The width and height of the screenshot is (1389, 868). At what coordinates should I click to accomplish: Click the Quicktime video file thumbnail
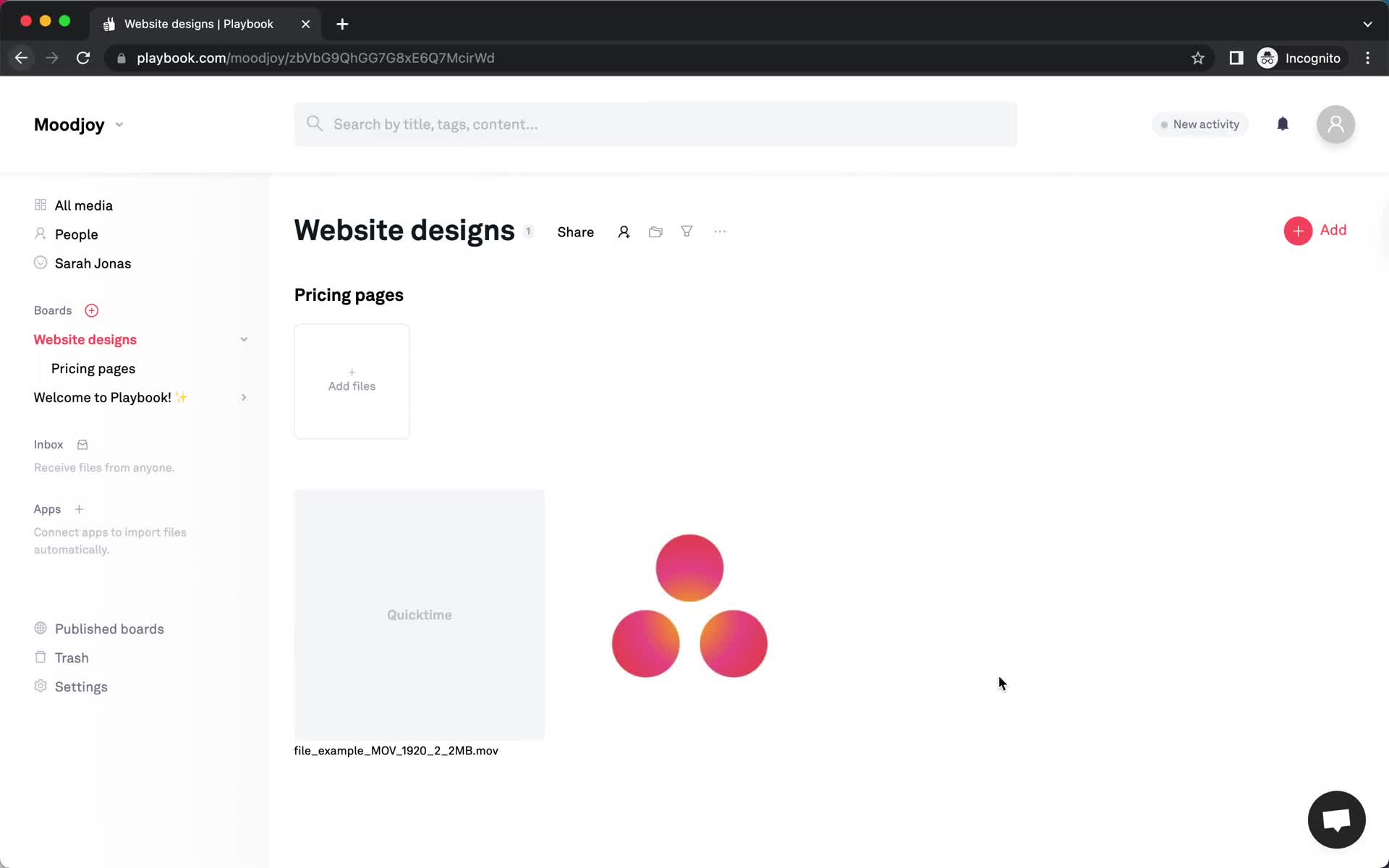419,615
